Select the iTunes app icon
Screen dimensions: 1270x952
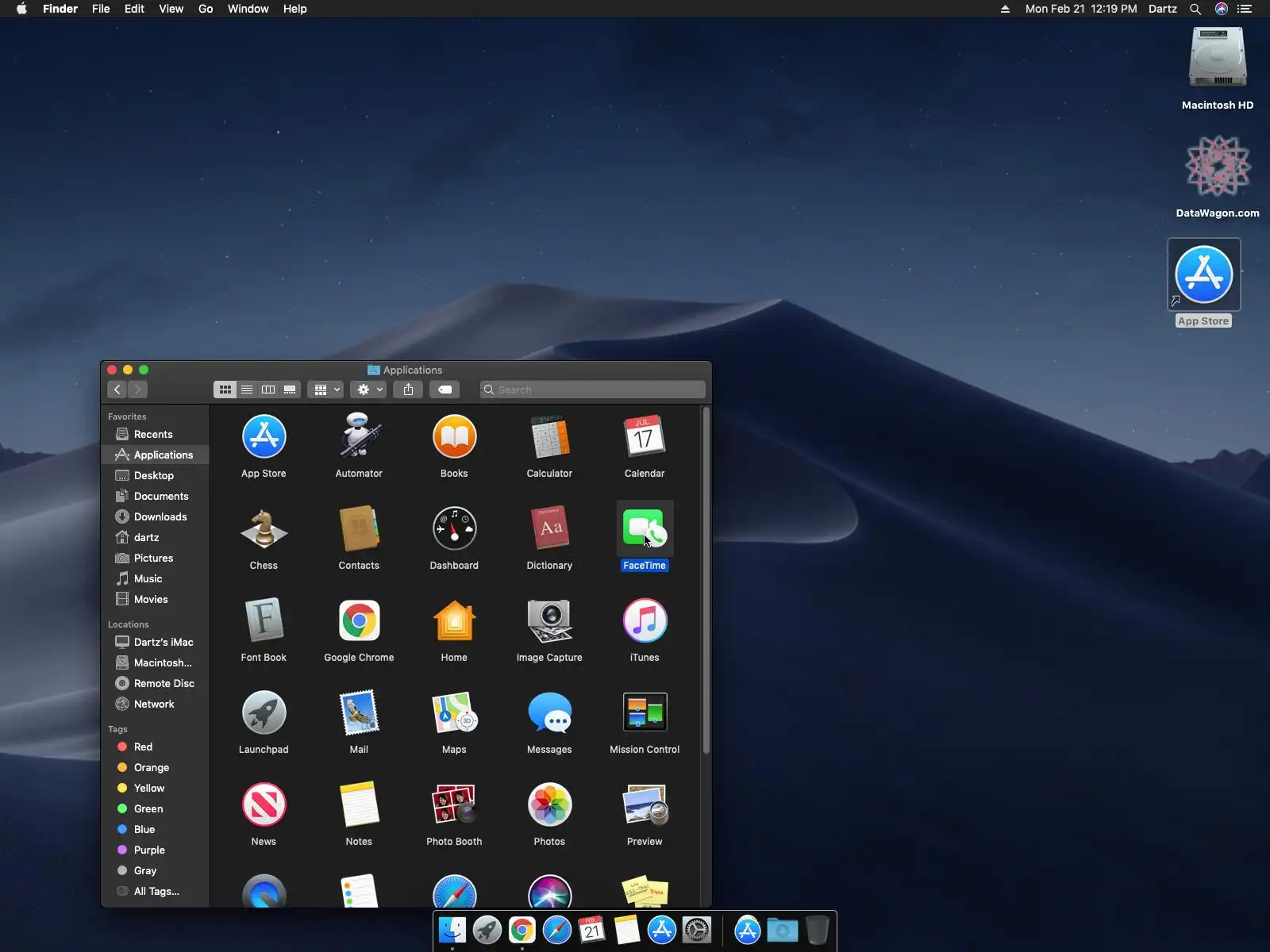point(645,620)
